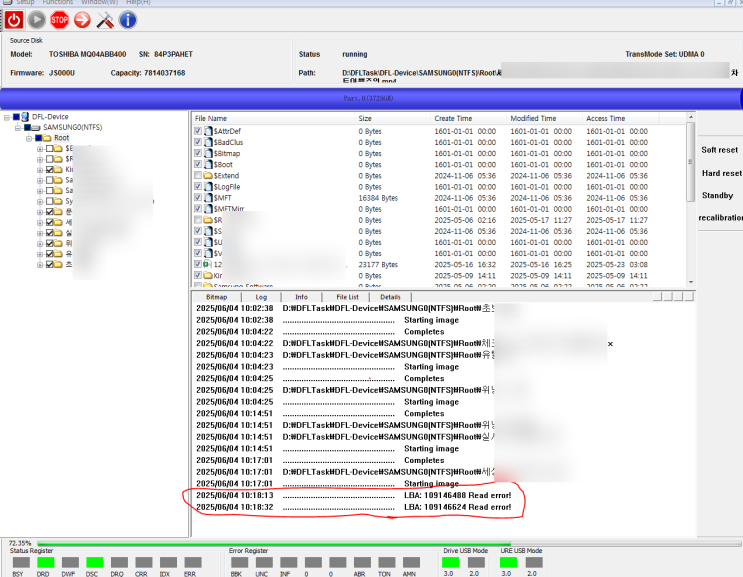The height and width of the screenshot is (577, 743).
Task: Click the BSY status register indicator
Action: [21, 562]
